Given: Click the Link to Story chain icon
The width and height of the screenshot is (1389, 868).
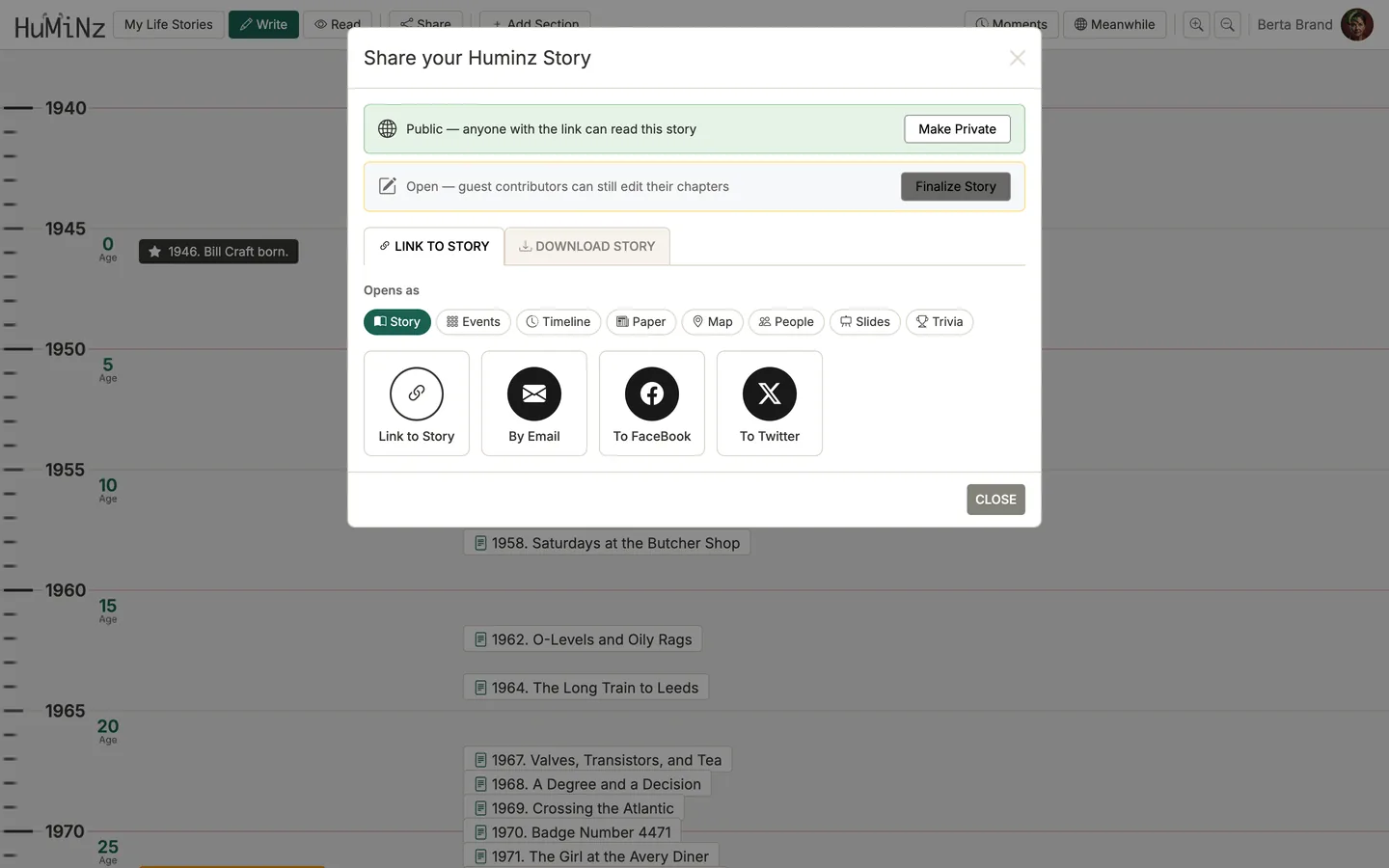Looking at the screenshot, I should (x=417, y=393).
